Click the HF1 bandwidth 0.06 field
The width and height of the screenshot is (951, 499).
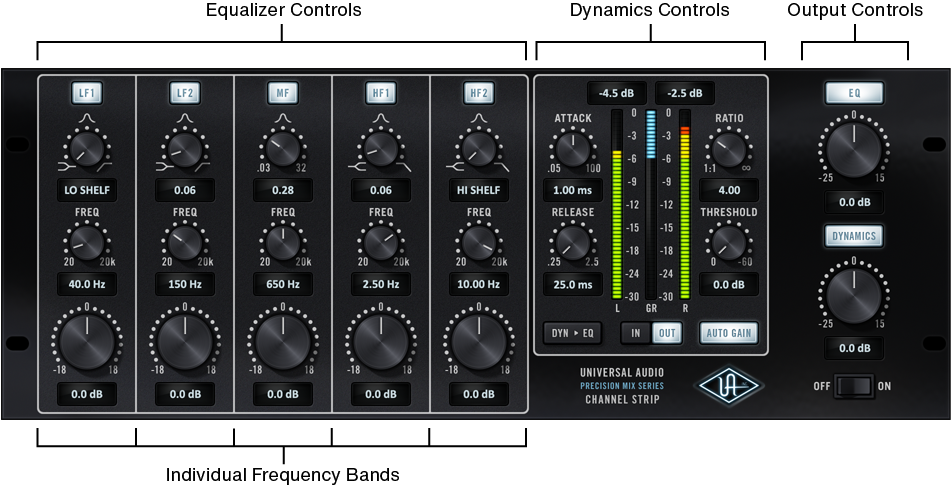(x=381, y=190)
